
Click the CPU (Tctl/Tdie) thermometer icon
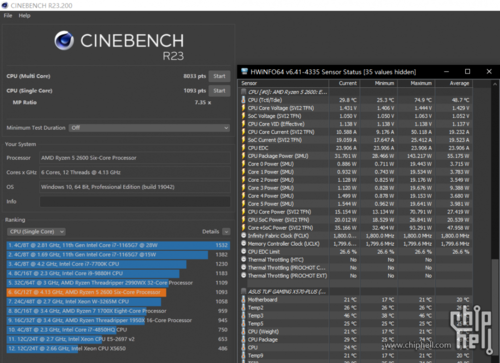tap(243, 100)
